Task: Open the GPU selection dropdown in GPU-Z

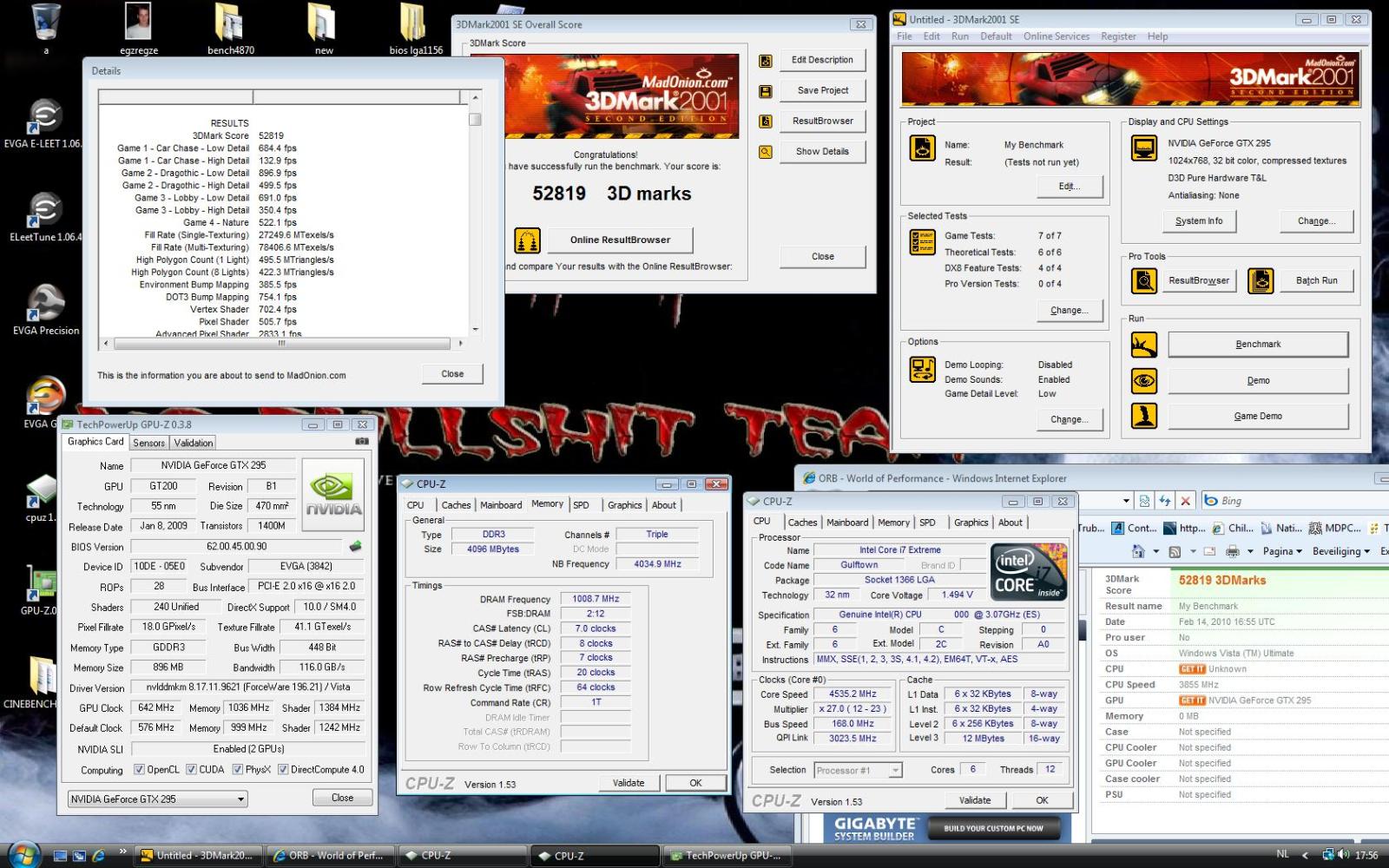Action: [157, 799]
